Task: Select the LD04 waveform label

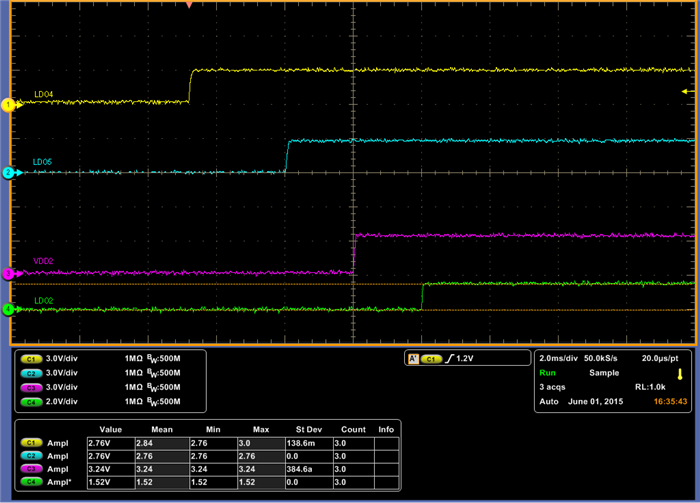Action: click(44, 94)
